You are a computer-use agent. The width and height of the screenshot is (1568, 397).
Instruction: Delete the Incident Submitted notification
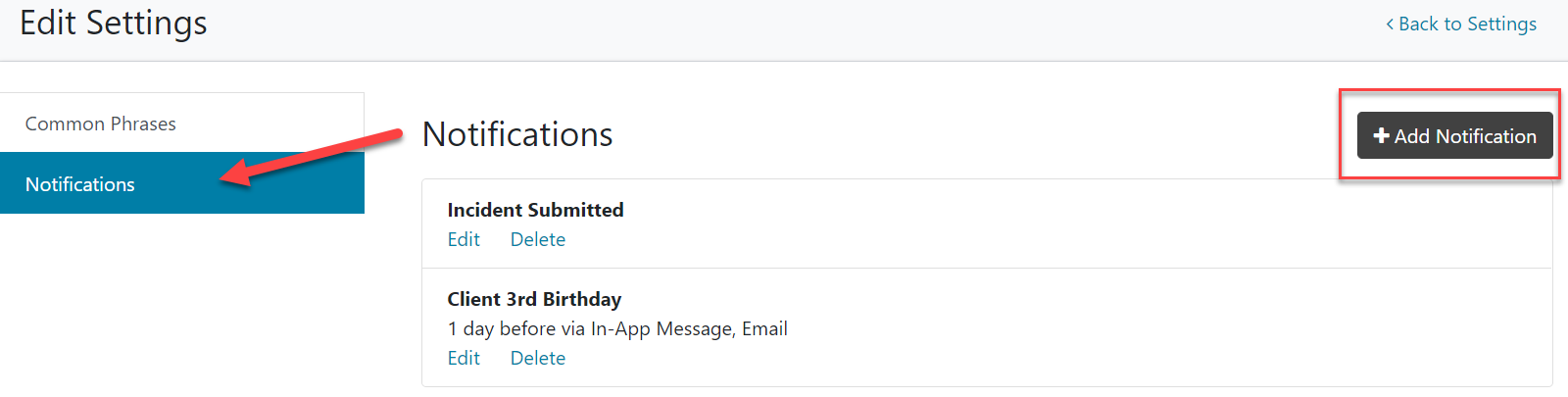[x=537, y=239]
